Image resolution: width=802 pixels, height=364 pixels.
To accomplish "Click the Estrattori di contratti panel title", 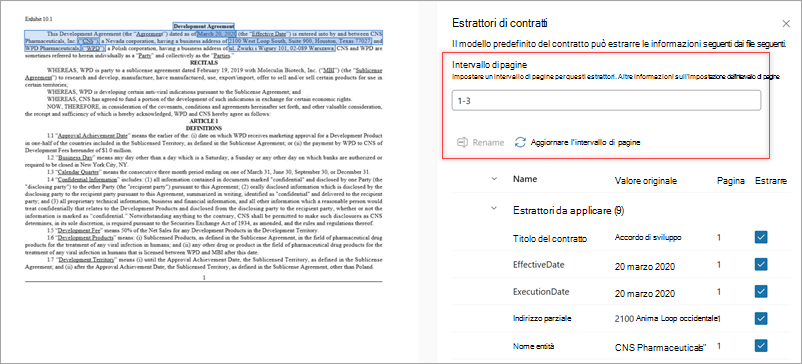I will point(500,22).
